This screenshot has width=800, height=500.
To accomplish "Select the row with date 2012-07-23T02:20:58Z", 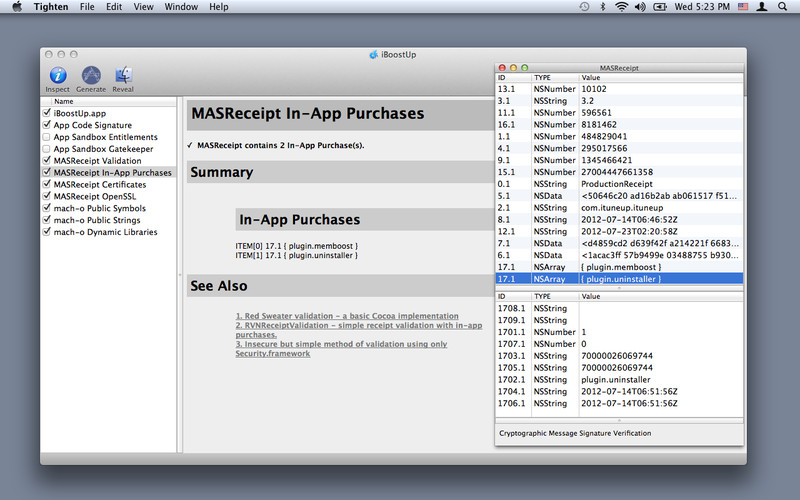I will [619, 231].
